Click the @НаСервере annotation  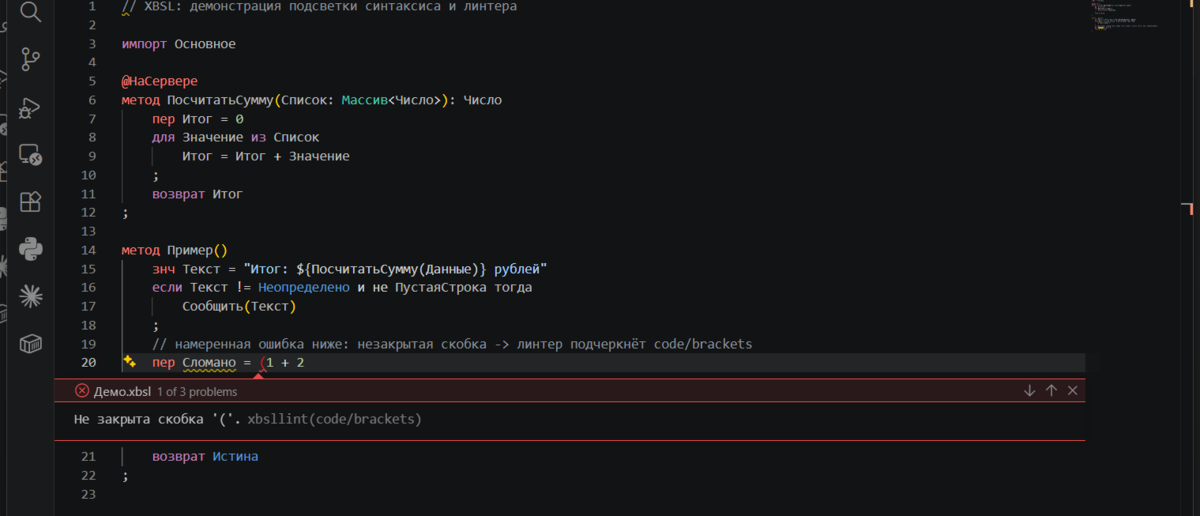point(160,81)
